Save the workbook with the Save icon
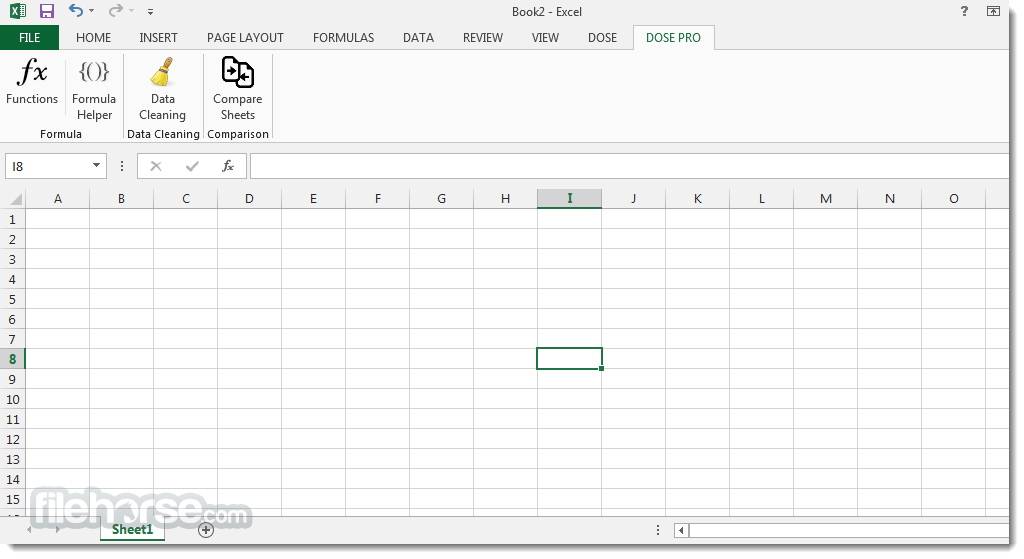Screen dimensions: 1024x559 point(47,11)
